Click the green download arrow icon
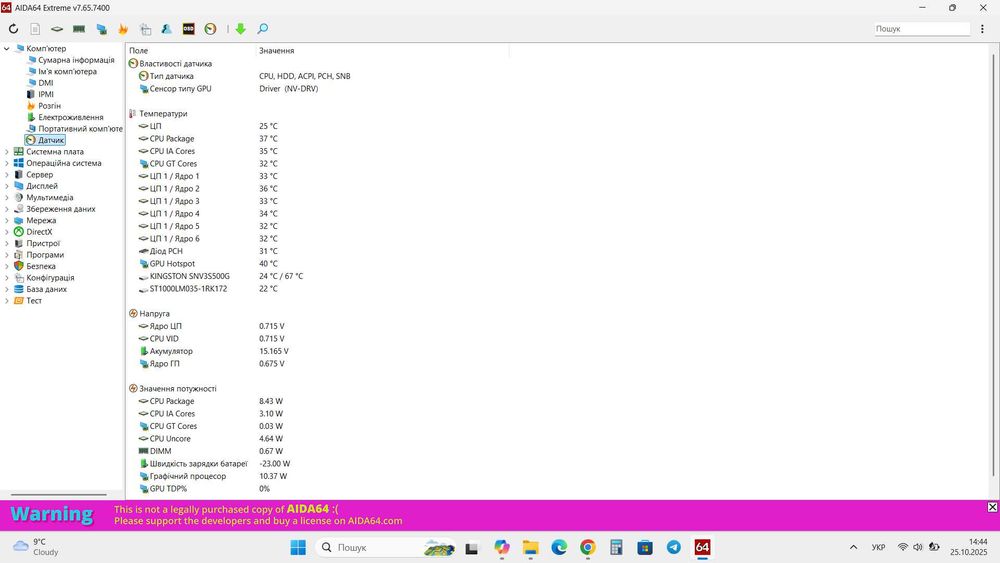This screenshot has height=563, width=1000. coord(240,29)
